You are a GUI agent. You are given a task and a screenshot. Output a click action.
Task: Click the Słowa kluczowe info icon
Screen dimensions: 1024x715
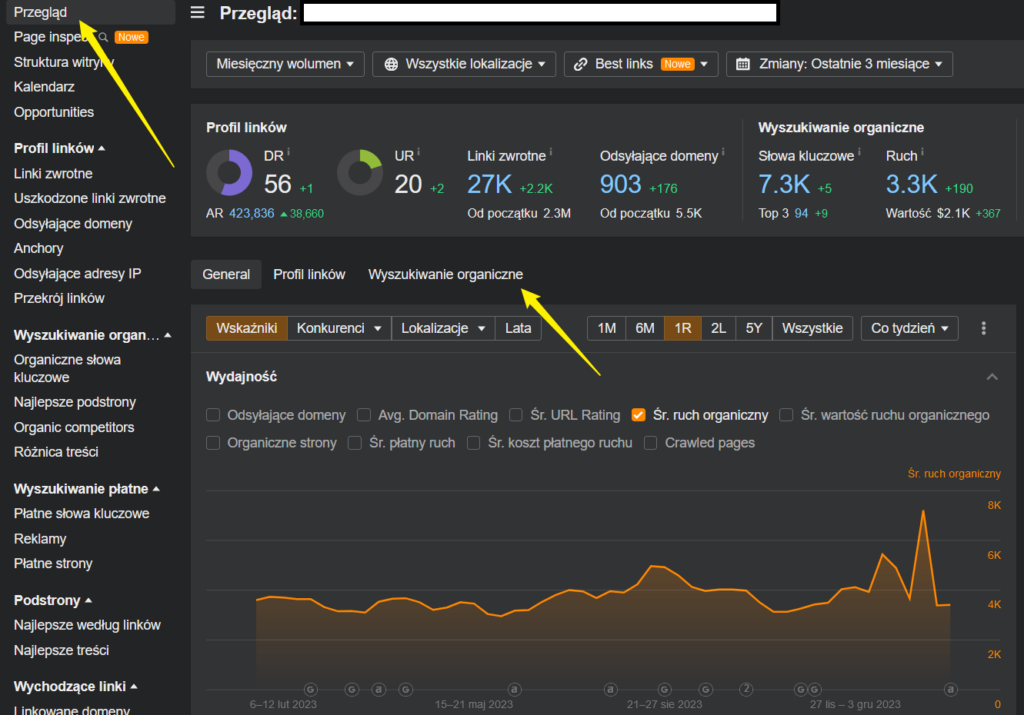(859, 152)
